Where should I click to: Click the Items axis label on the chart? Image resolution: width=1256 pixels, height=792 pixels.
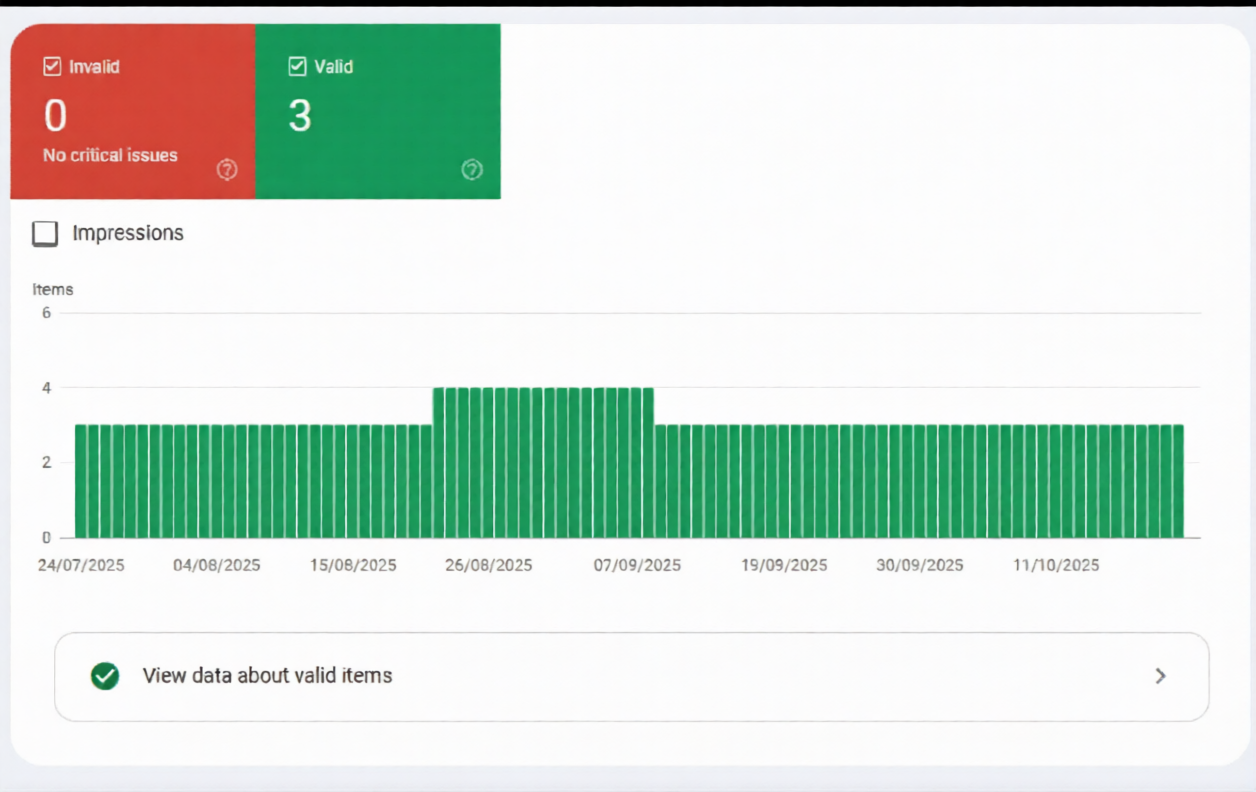pyautogui.click(x=52, y=289)
